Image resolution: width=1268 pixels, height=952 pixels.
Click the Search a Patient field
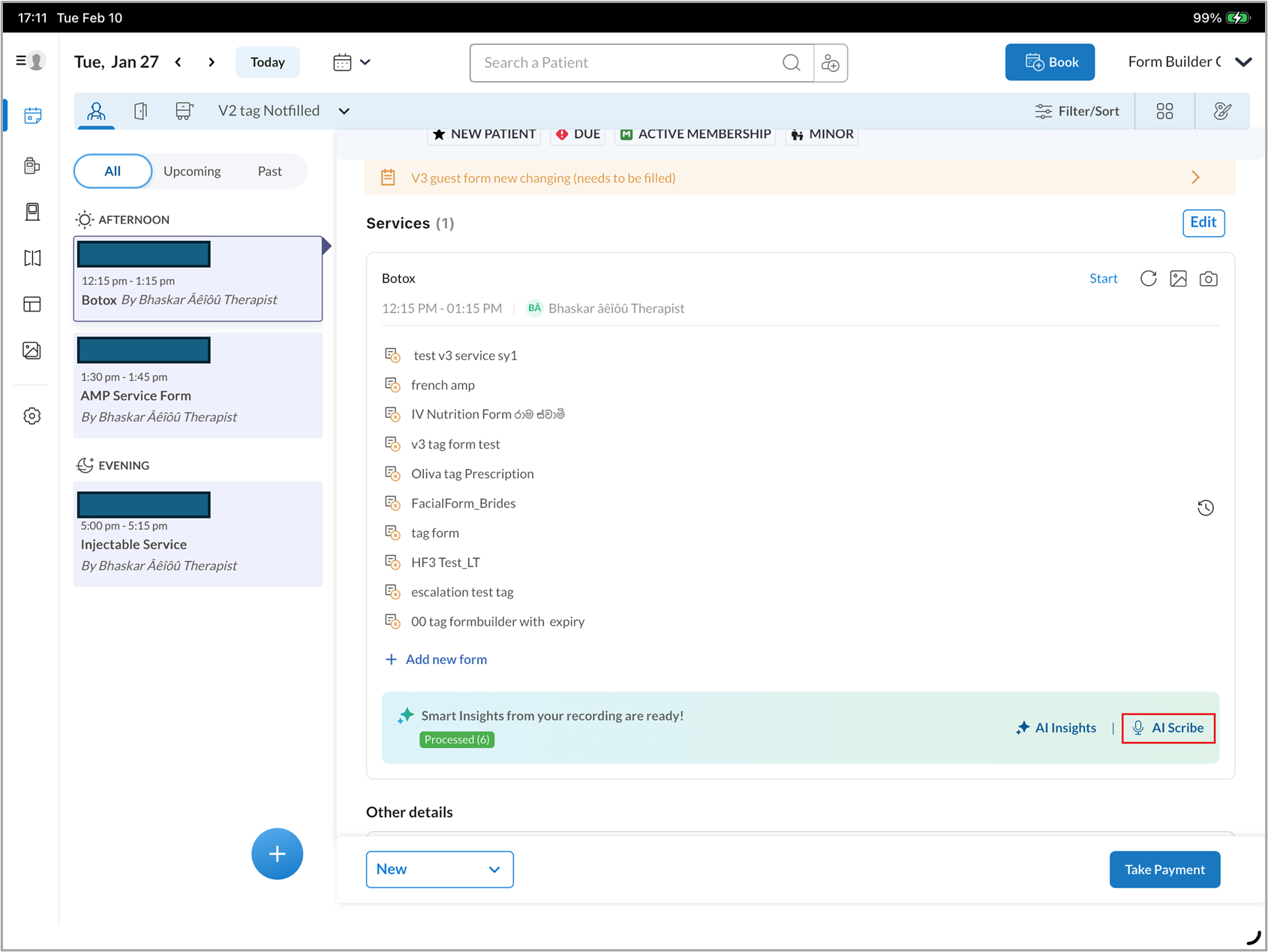click(x=630, y=63)
